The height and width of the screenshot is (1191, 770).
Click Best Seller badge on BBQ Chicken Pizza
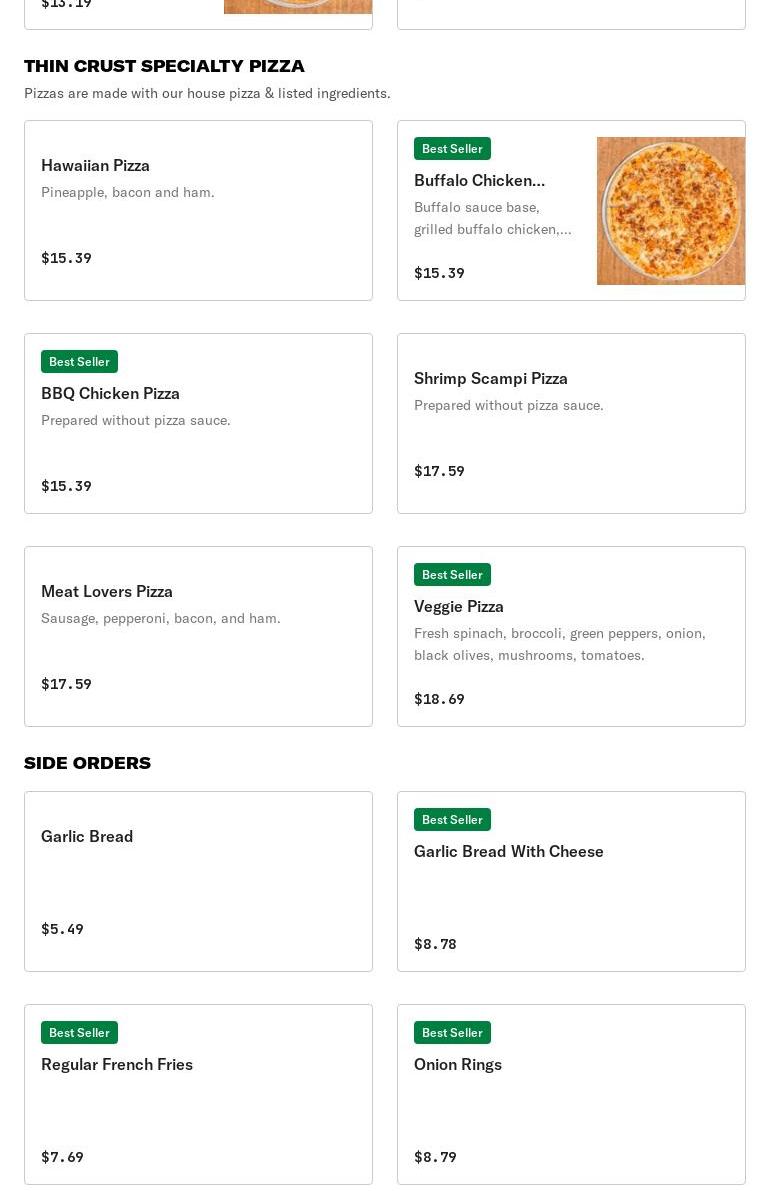coord(79,362)
